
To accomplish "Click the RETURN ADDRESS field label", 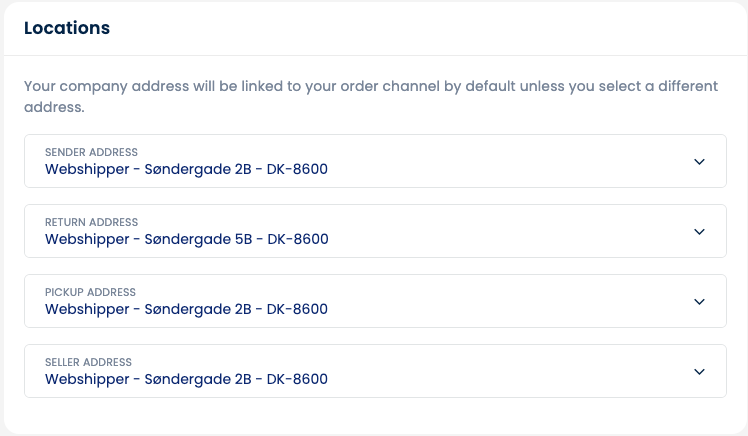I will coord(92,222).
